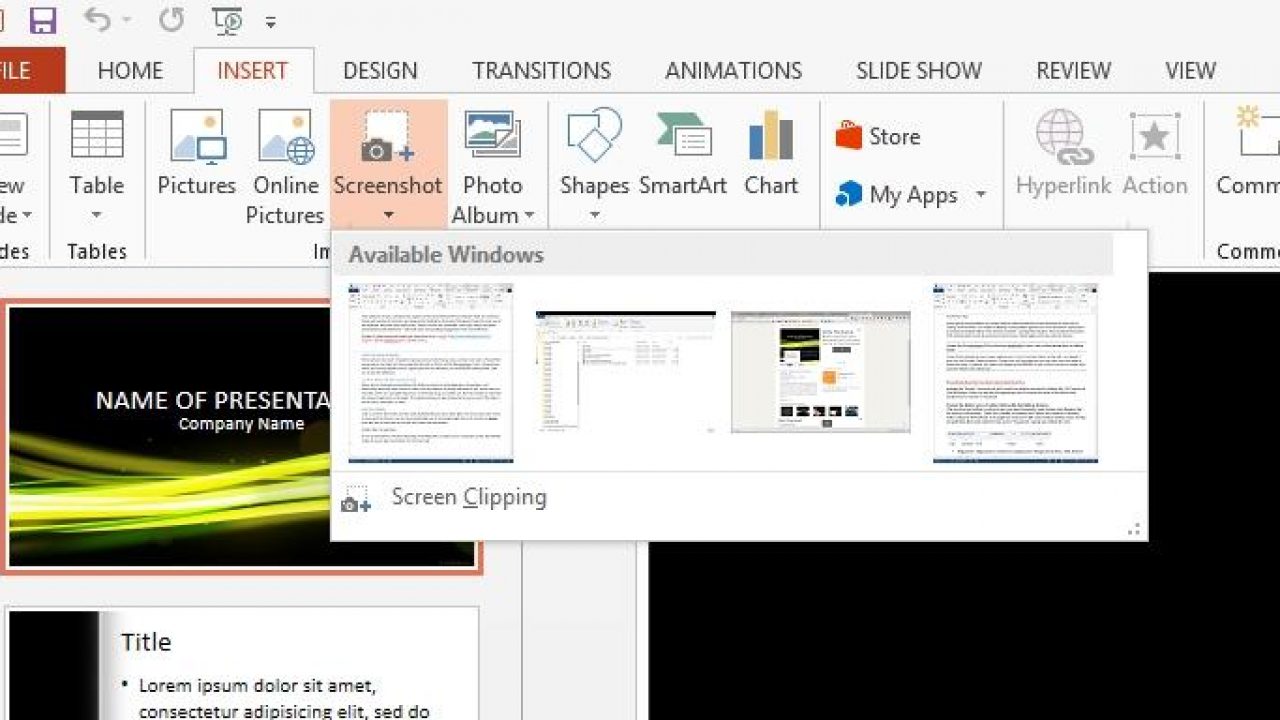The height and width of the screenshot is (720, 1280).
Task: Open the Photo Album dropdown
Action: pyautogui.click(x=528, y=216)
